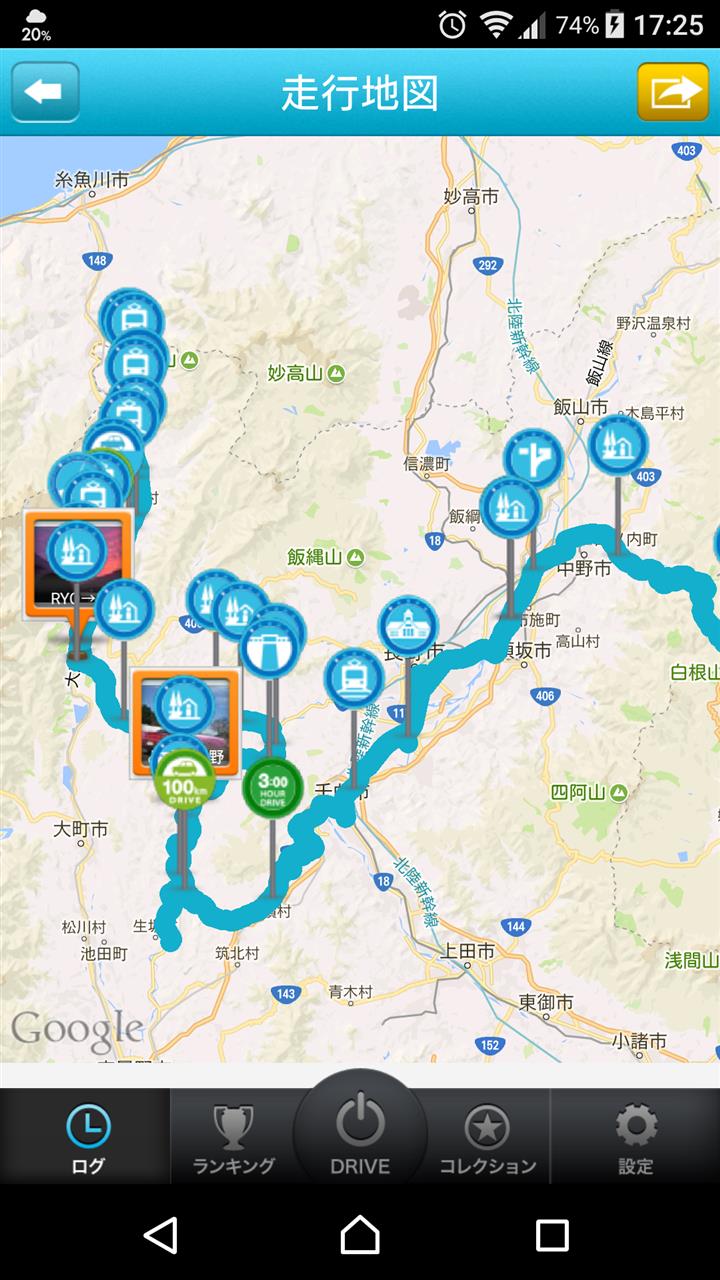Select the green 100km DRIVE badge
Screen dimensions: 720x1280
[184, 777]
